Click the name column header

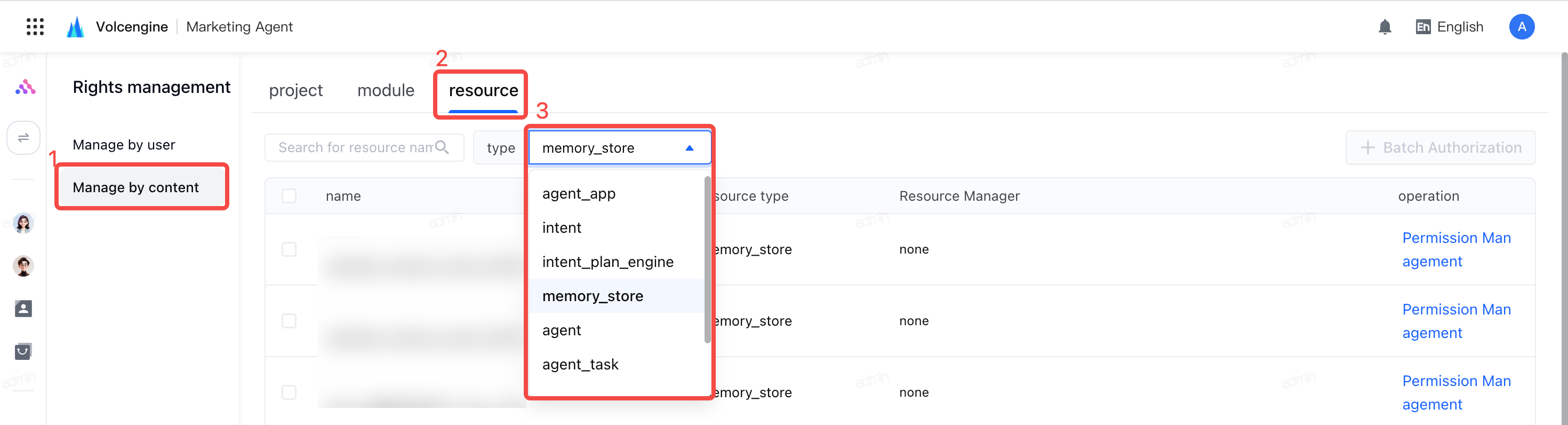(343, 196)
